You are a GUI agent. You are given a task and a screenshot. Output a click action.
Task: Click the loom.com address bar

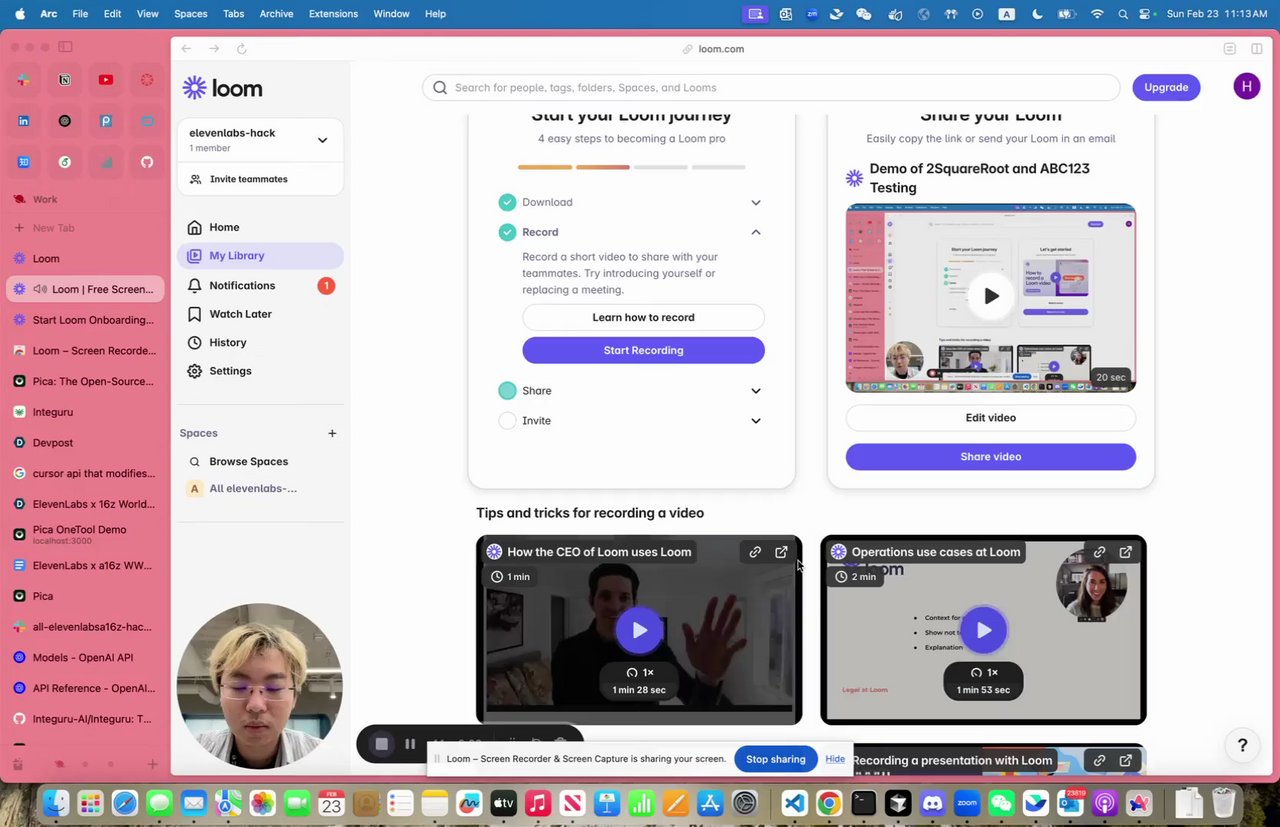[x=720, y=49]
